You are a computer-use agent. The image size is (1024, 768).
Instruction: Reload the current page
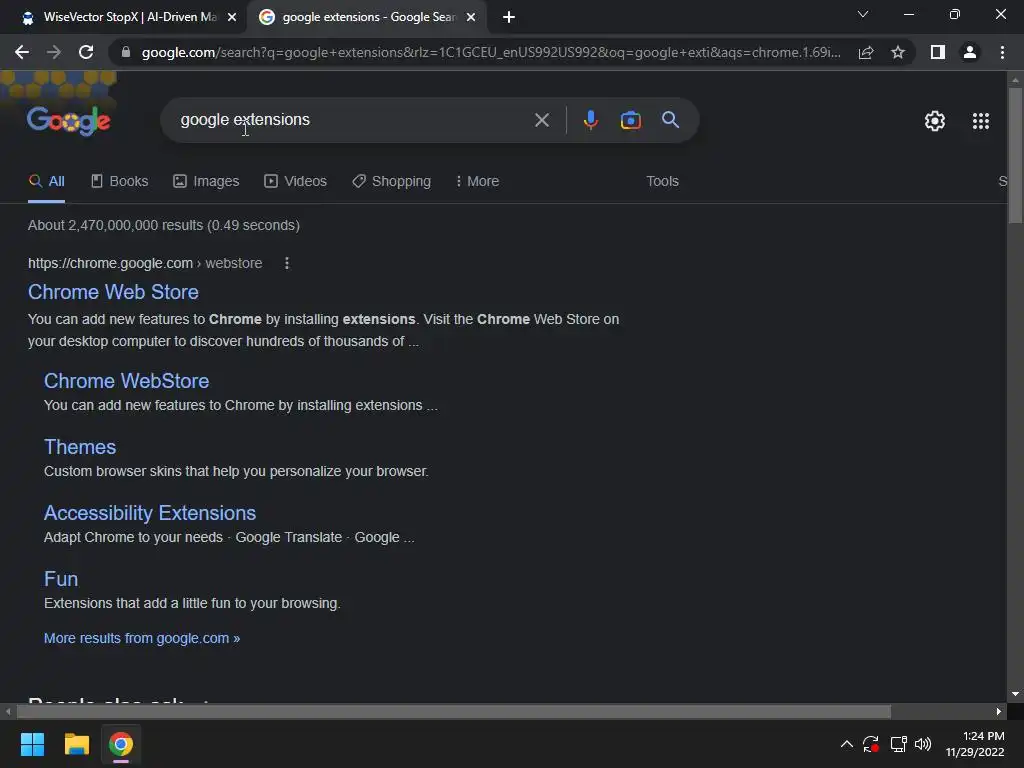click(x=86, y=52)
